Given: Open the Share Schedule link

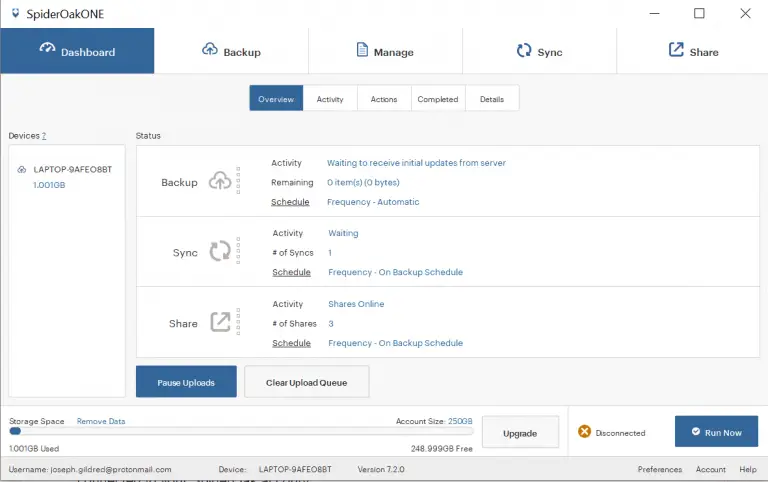Looking at the screenshot, I should click(x=291, y=343).
